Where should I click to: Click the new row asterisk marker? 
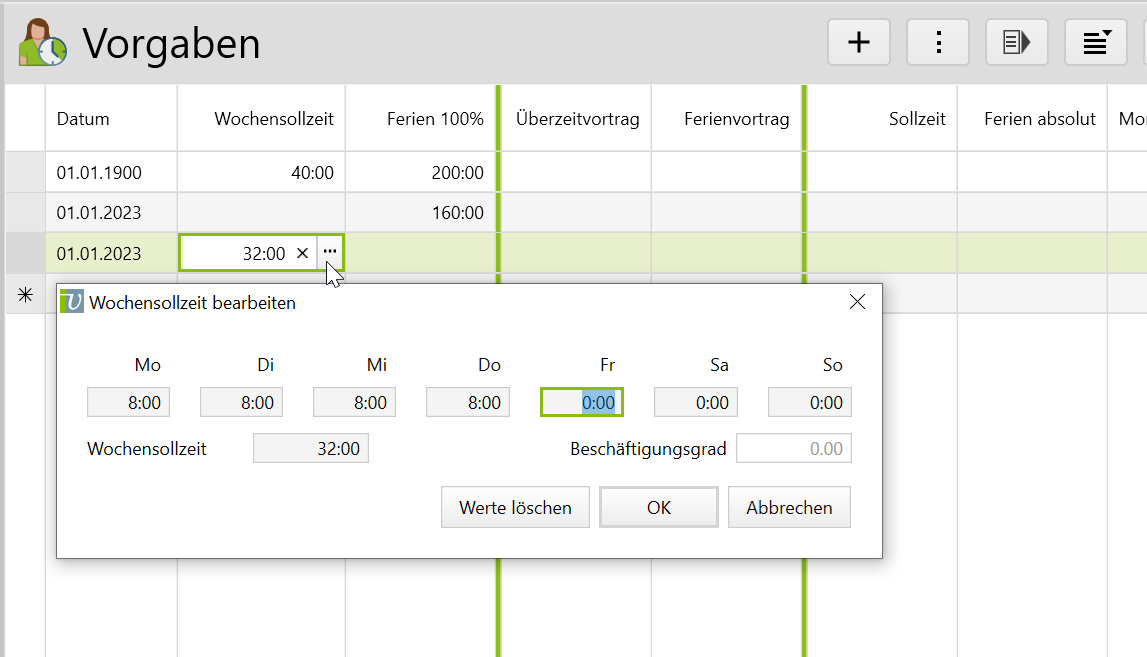click(25, 294)
